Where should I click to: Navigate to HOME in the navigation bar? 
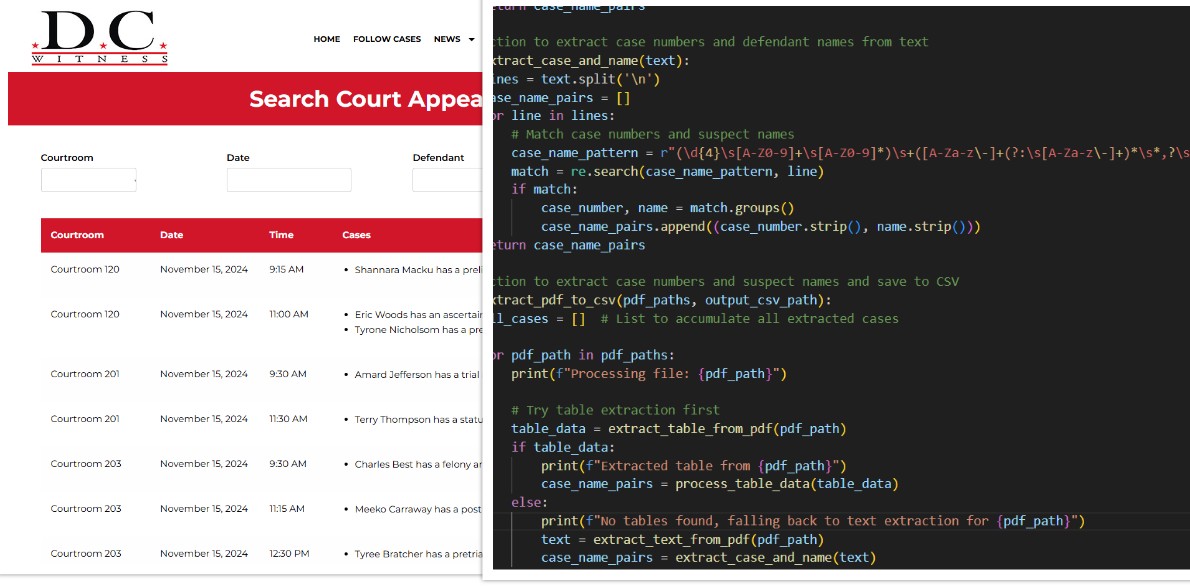point(327,39)
